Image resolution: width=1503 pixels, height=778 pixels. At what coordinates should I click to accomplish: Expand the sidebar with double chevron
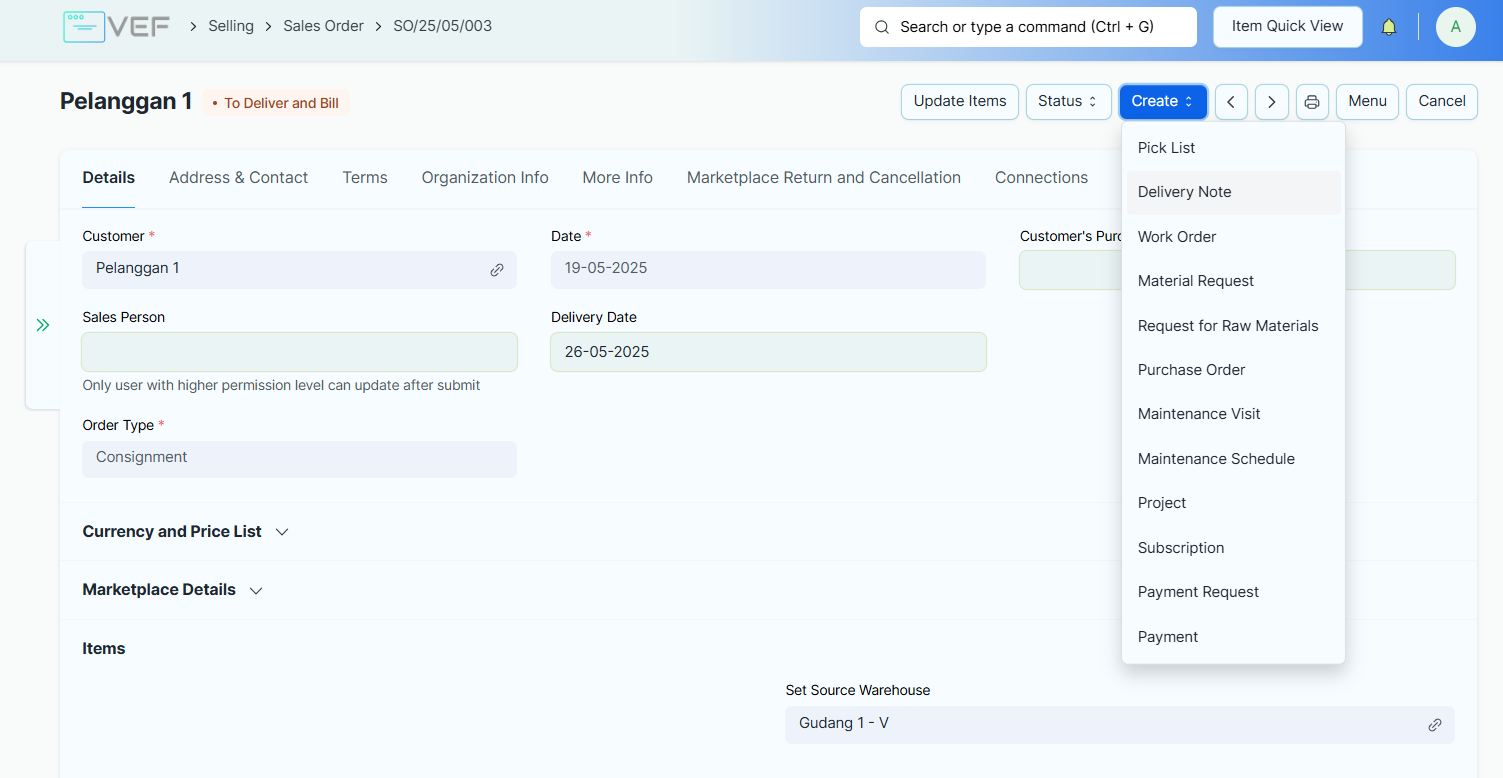tap(43, 325)
